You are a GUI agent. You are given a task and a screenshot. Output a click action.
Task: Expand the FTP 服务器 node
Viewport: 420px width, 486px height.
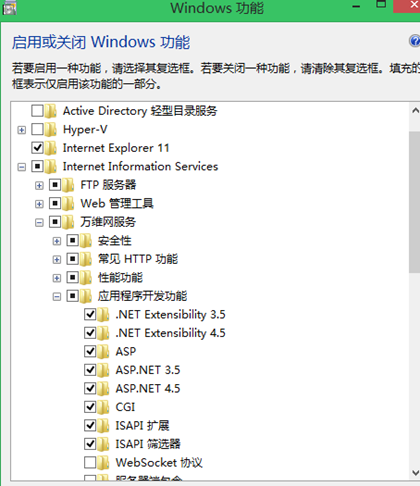pyautogui.click(x=39, y=186)
